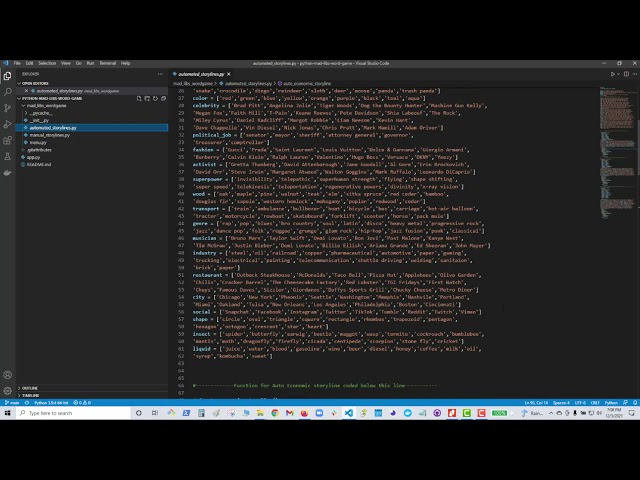Click the Ln, Col cursor position indicator
Viewport: 640px width, 480px height.
[536, 402]
